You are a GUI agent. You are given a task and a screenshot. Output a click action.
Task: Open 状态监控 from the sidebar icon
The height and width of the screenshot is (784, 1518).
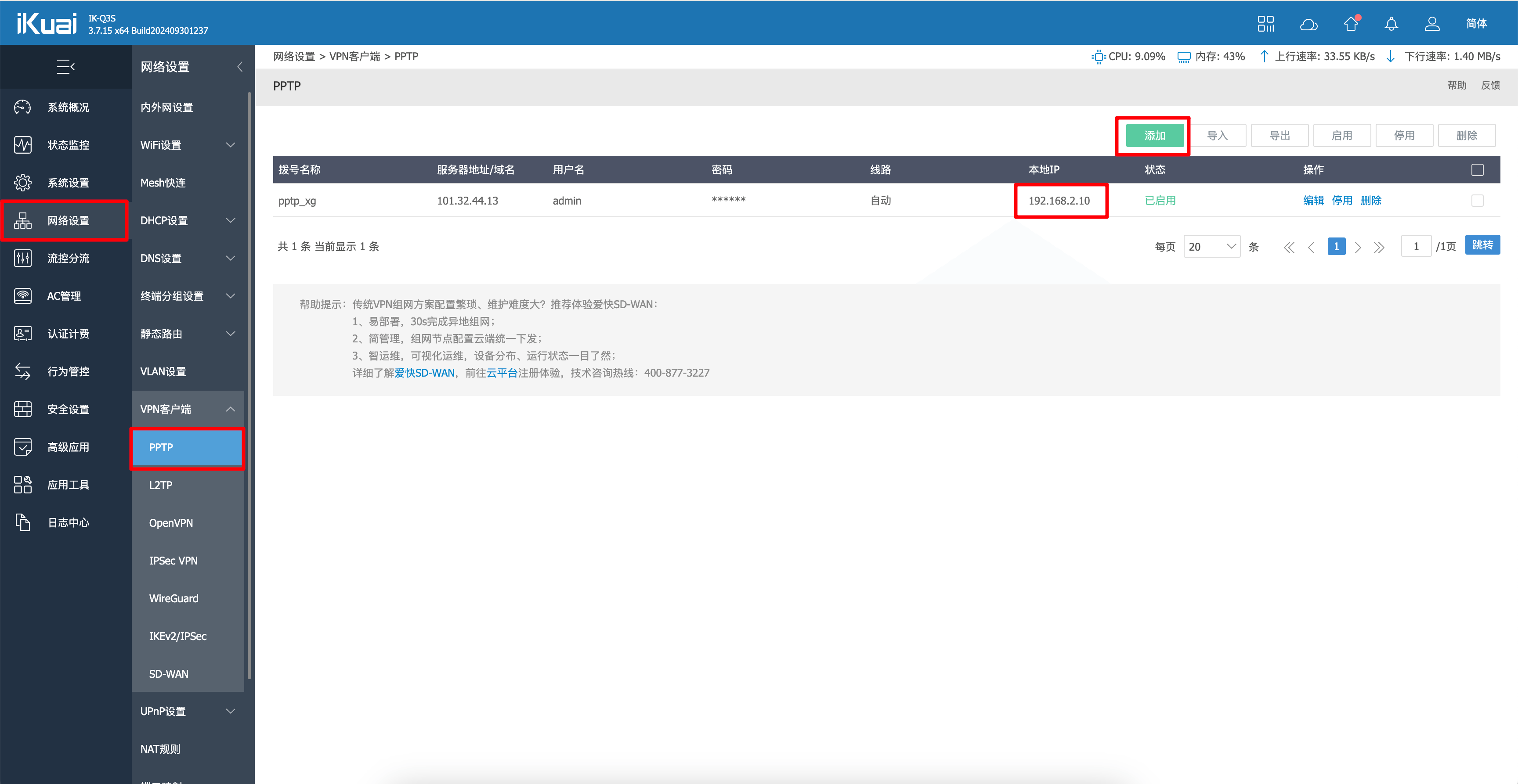click(x=23, y=145)
